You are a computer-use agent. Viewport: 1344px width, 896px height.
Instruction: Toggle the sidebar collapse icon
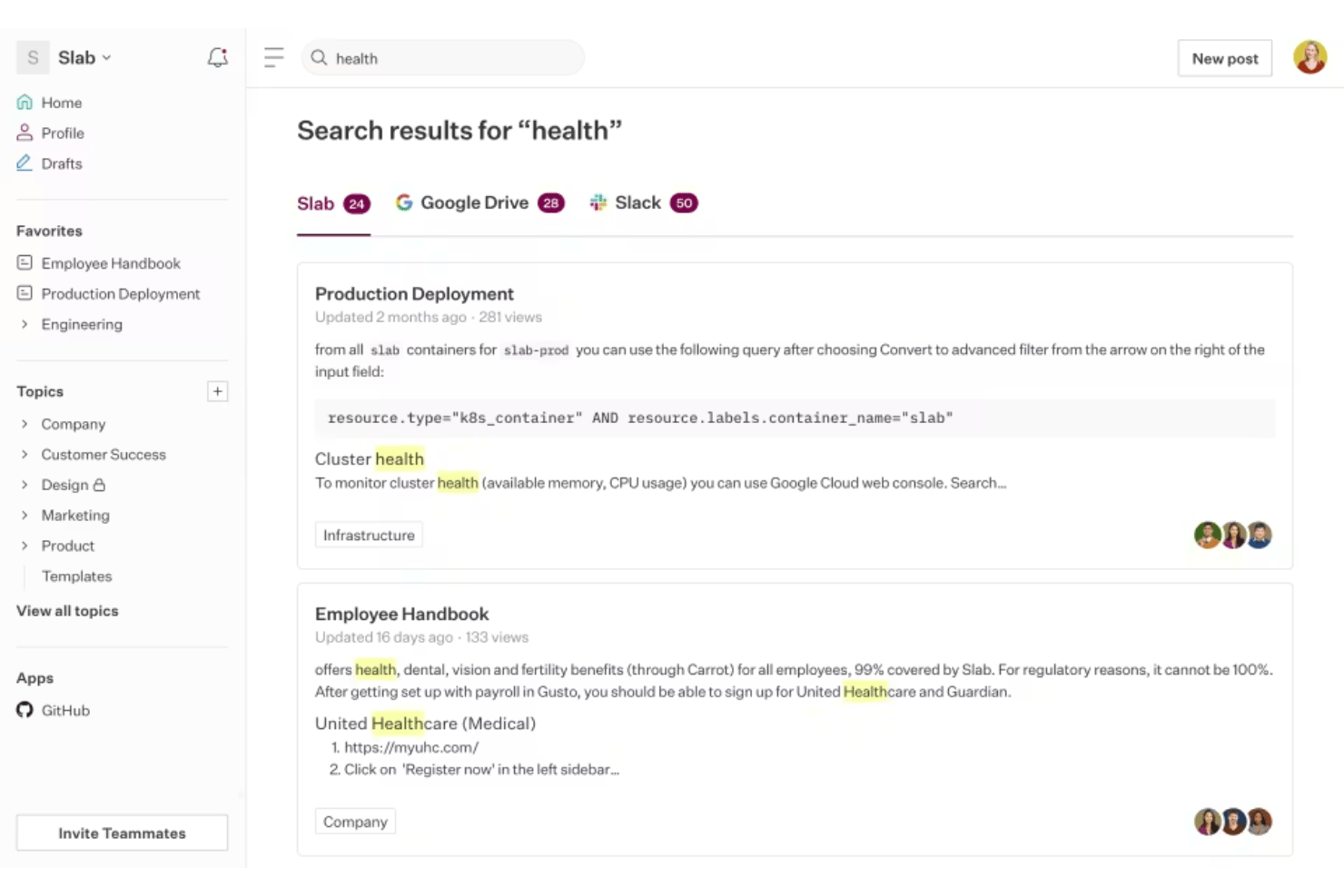[273, 58]
